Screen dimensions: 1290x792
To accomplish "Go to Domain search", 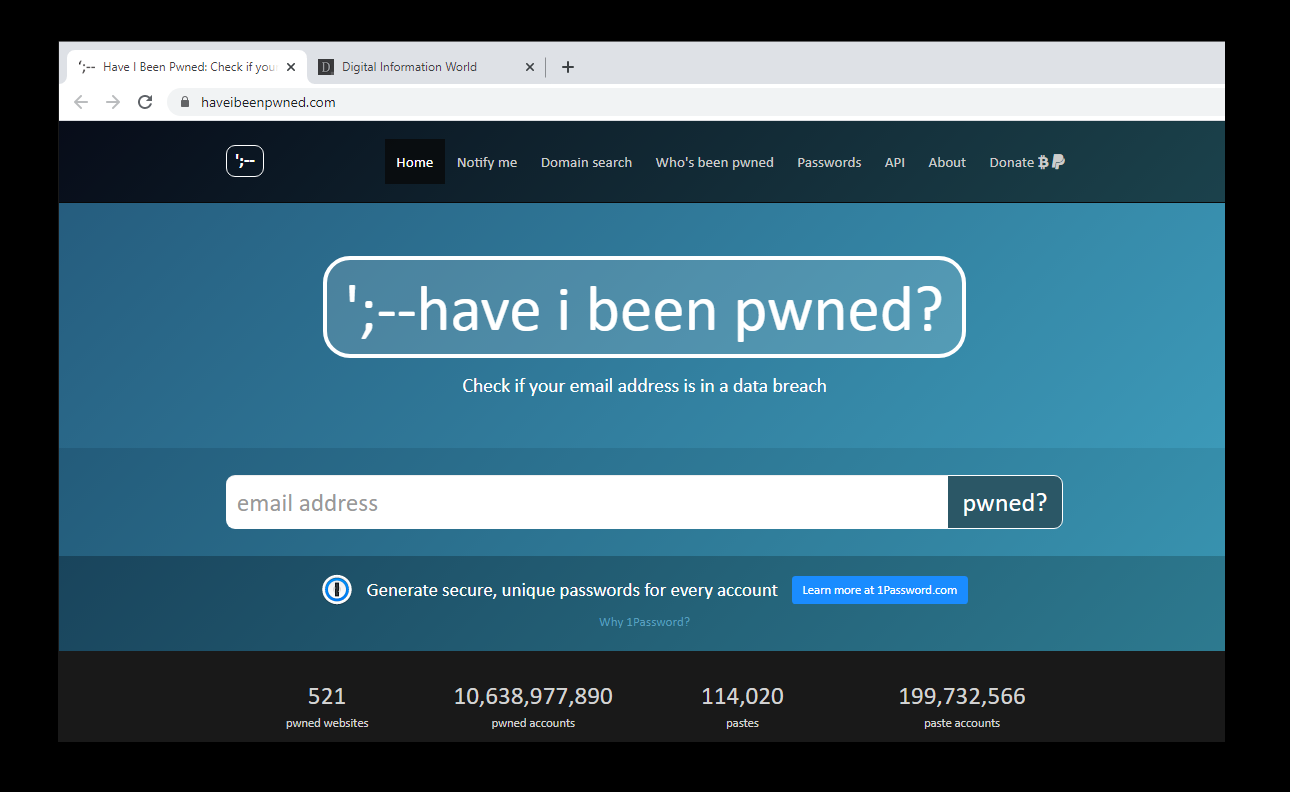I will [x=586, y=162].
